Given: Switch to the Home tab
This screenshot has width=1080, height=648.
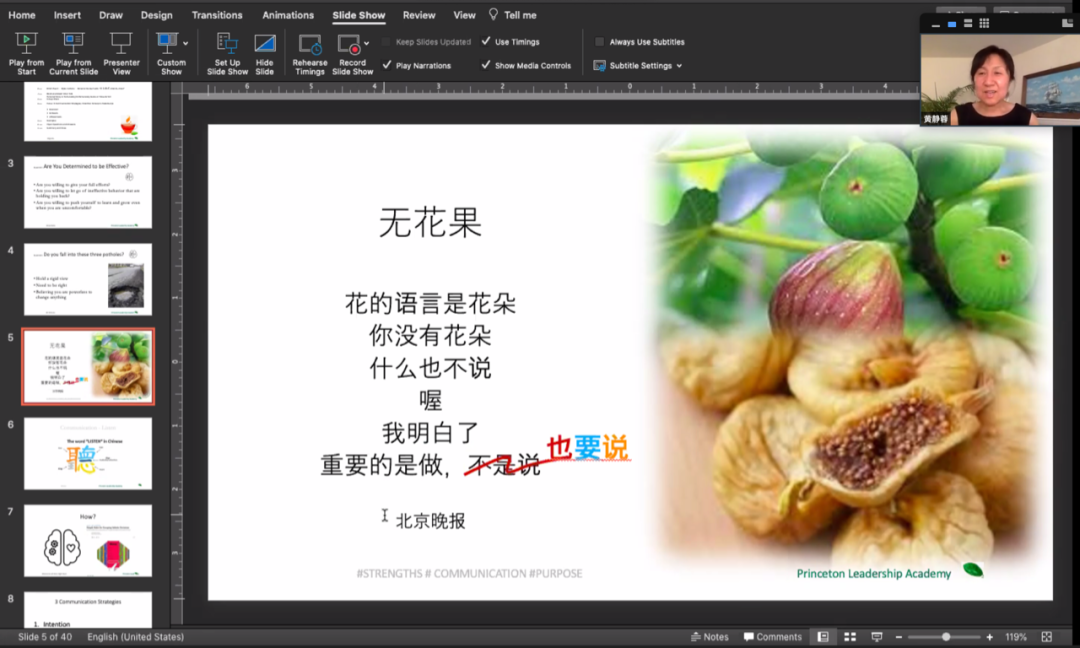Looking at the screenshot, I should pyautogui.click(x=22, y=14).
